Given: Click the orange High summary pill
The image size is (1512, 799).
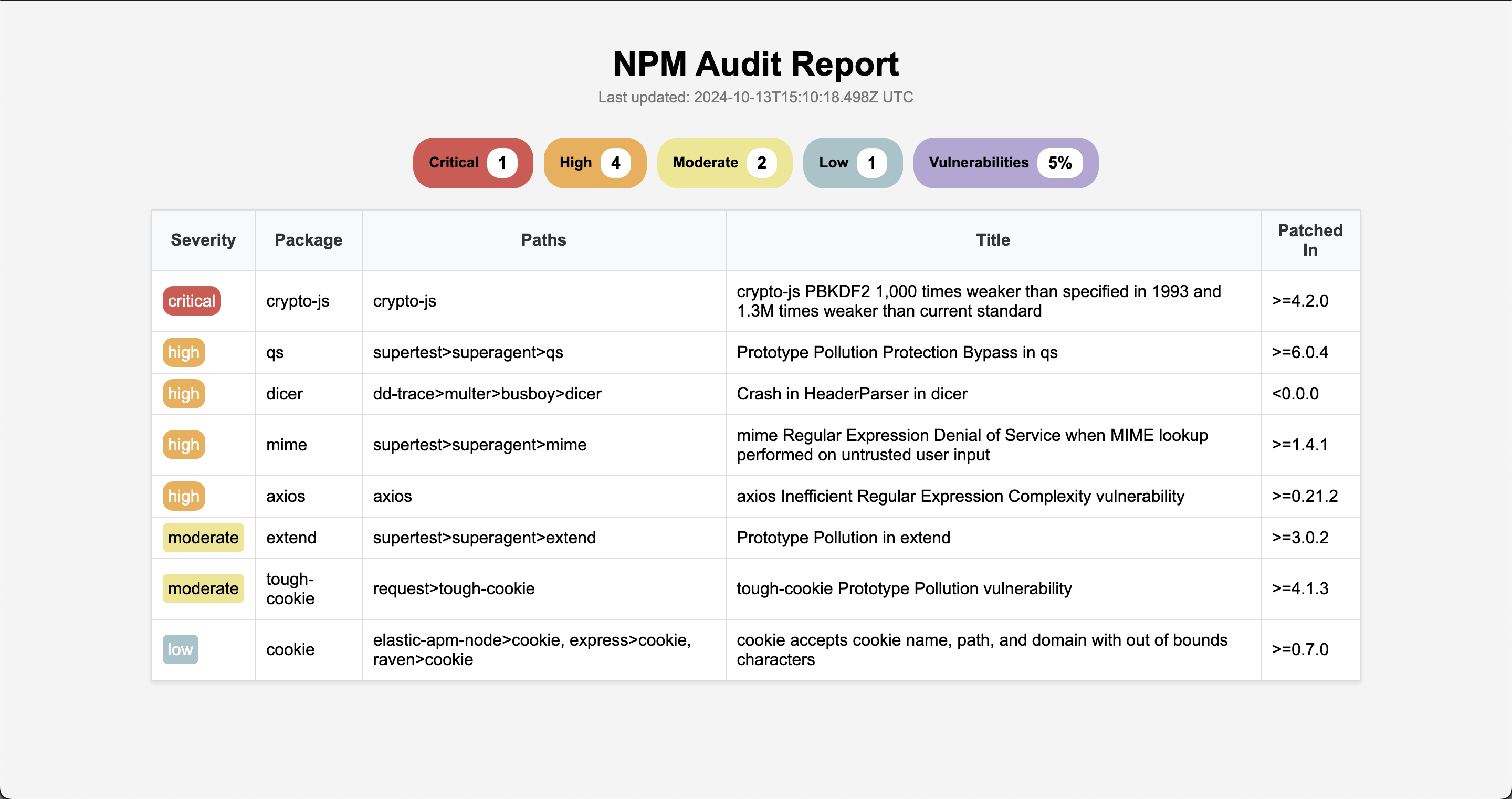Looking at the screenshot, I should point(595,163).
